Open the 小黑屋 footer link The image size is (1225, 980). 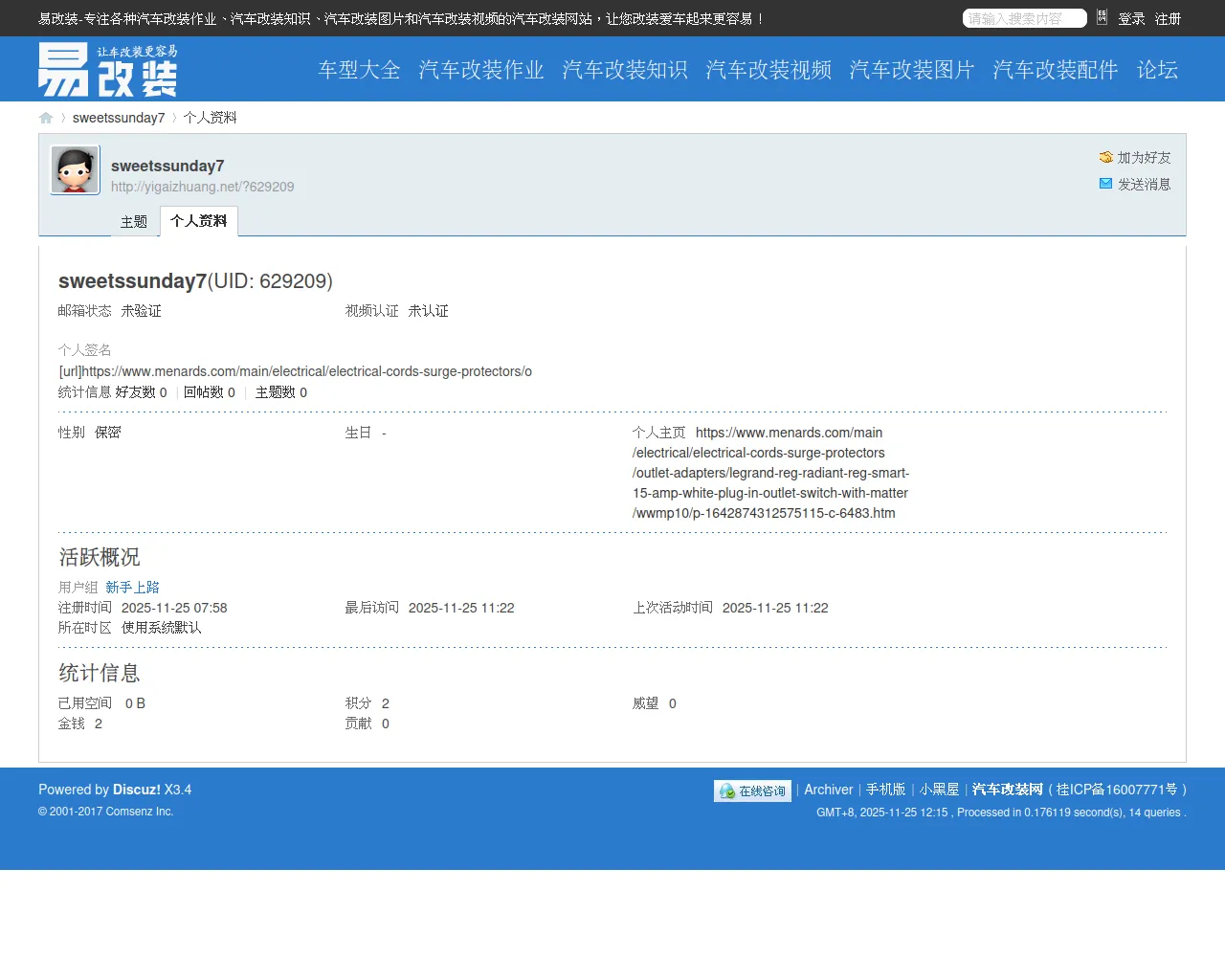click(x=939, y=790)
